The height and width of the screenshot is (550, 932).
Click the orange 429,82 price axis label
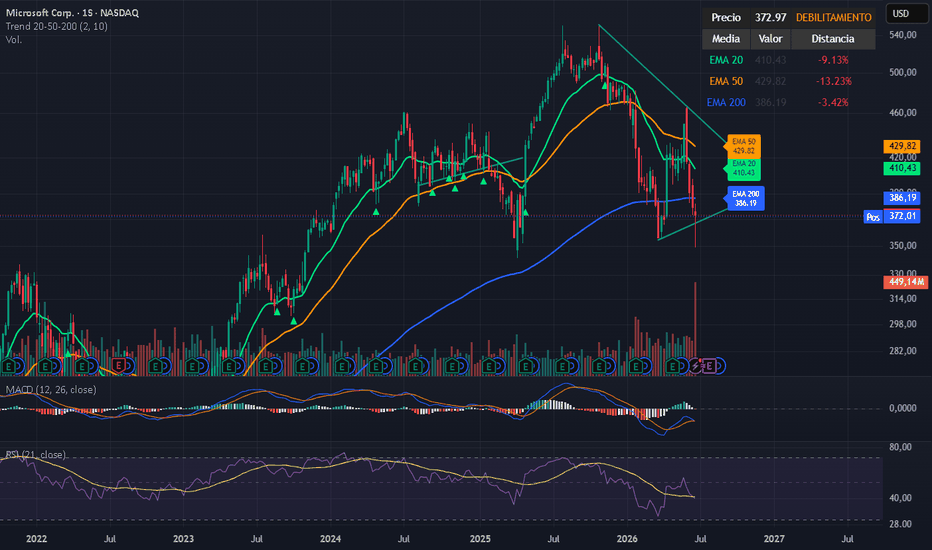coord(902,146)
